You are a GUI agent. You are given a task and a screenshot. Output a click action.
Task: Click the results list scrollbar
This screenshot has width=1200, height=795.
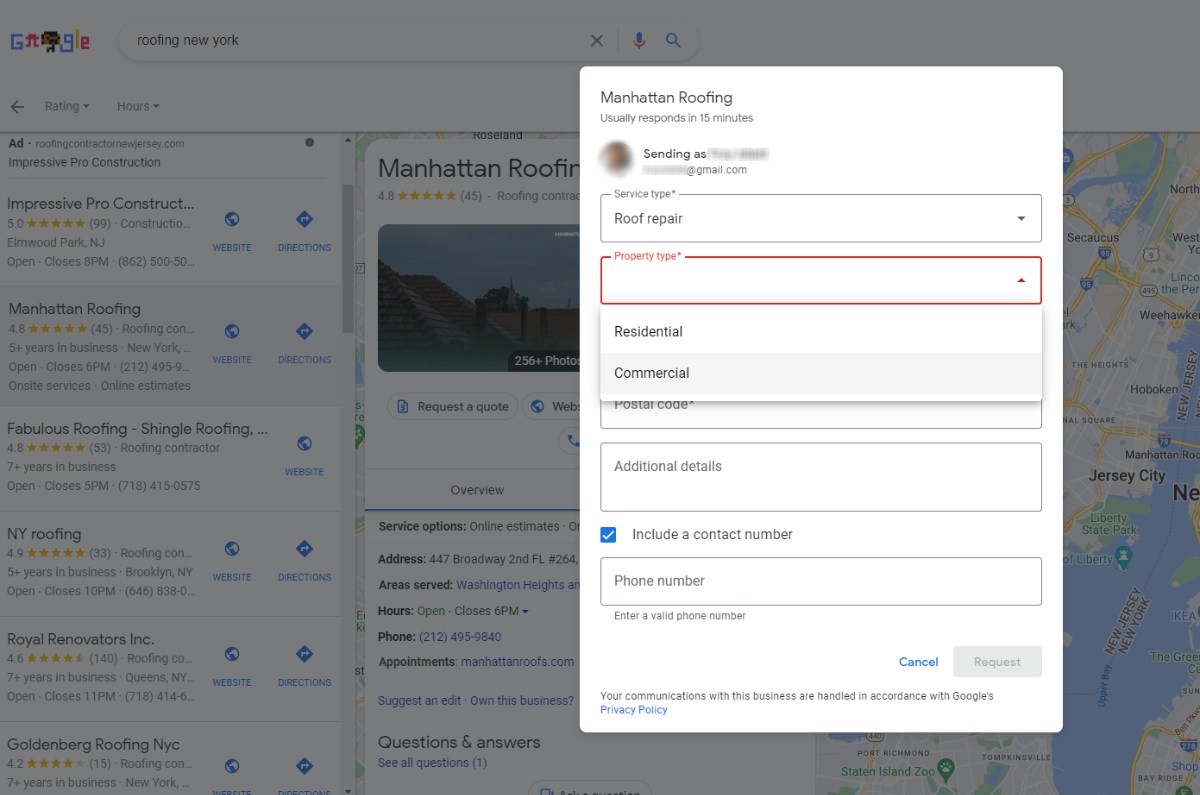pos(347,258)
